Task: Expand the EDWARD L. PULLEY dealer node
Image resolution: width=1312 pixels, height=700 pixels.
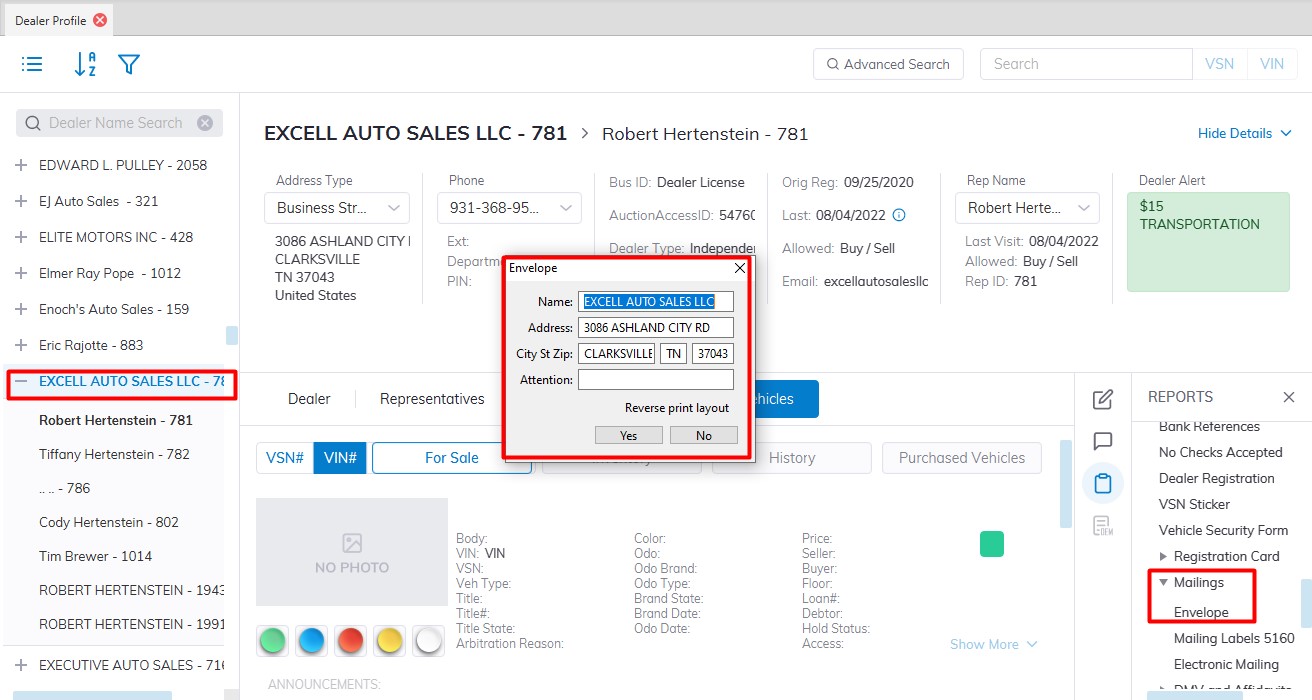Action: tap(21, 165)
